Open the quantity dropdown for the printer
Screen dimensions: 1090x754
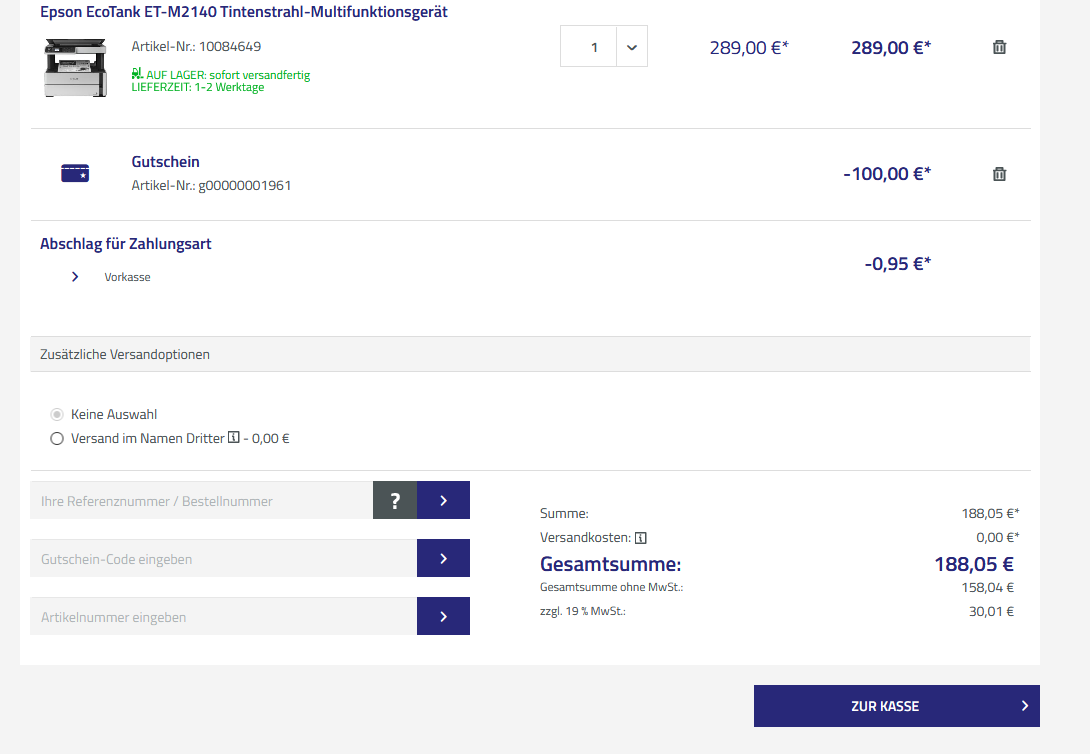tap(631, 47)
